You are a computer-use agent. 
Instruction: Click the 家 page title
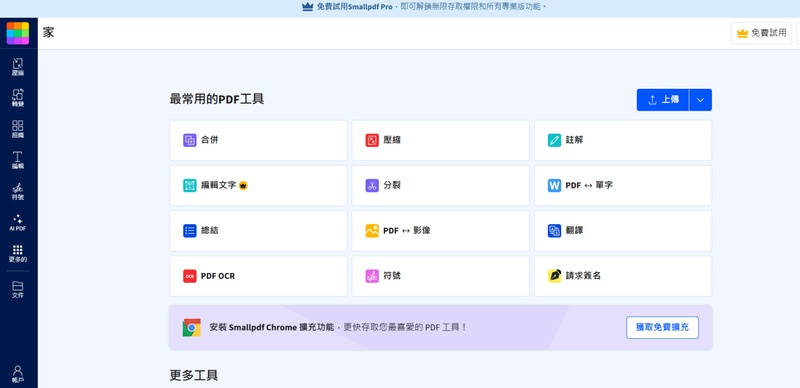point(48,33)
